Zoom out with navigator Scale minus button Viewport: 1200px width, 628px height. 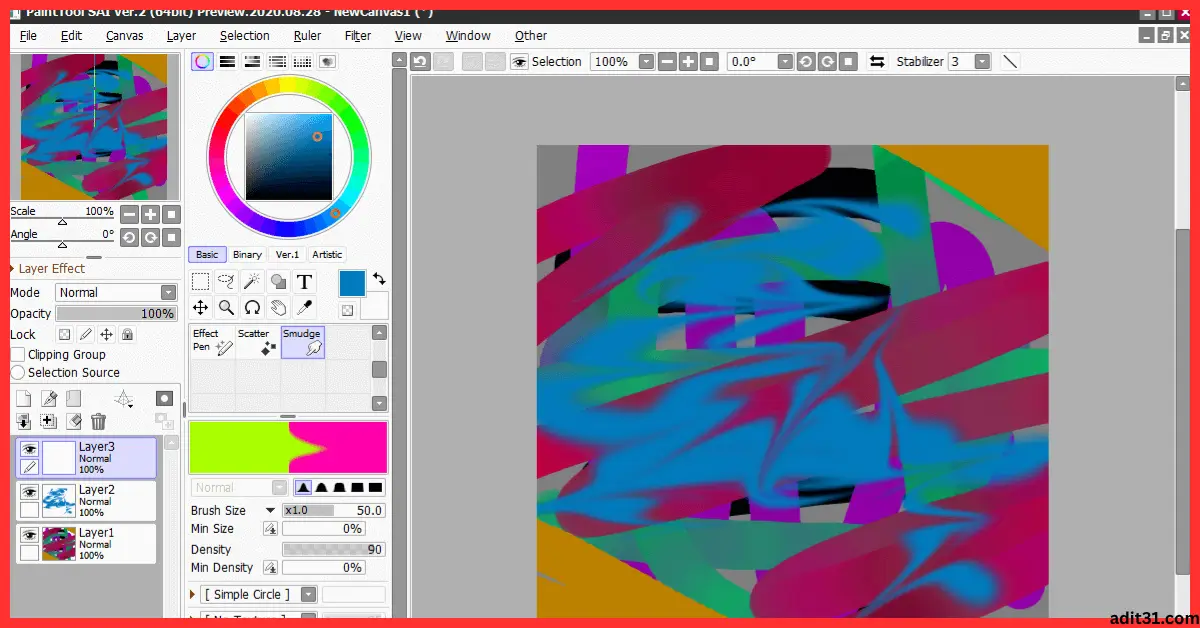(129, 214)
